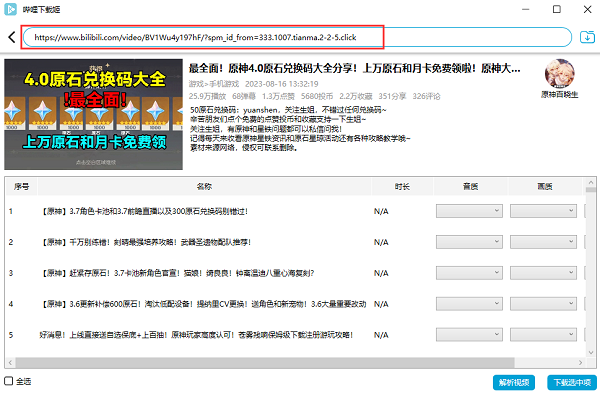Screen dimensions: 600x397
Task: Click the N/A duration in row 5
Action: coord(381,335)
